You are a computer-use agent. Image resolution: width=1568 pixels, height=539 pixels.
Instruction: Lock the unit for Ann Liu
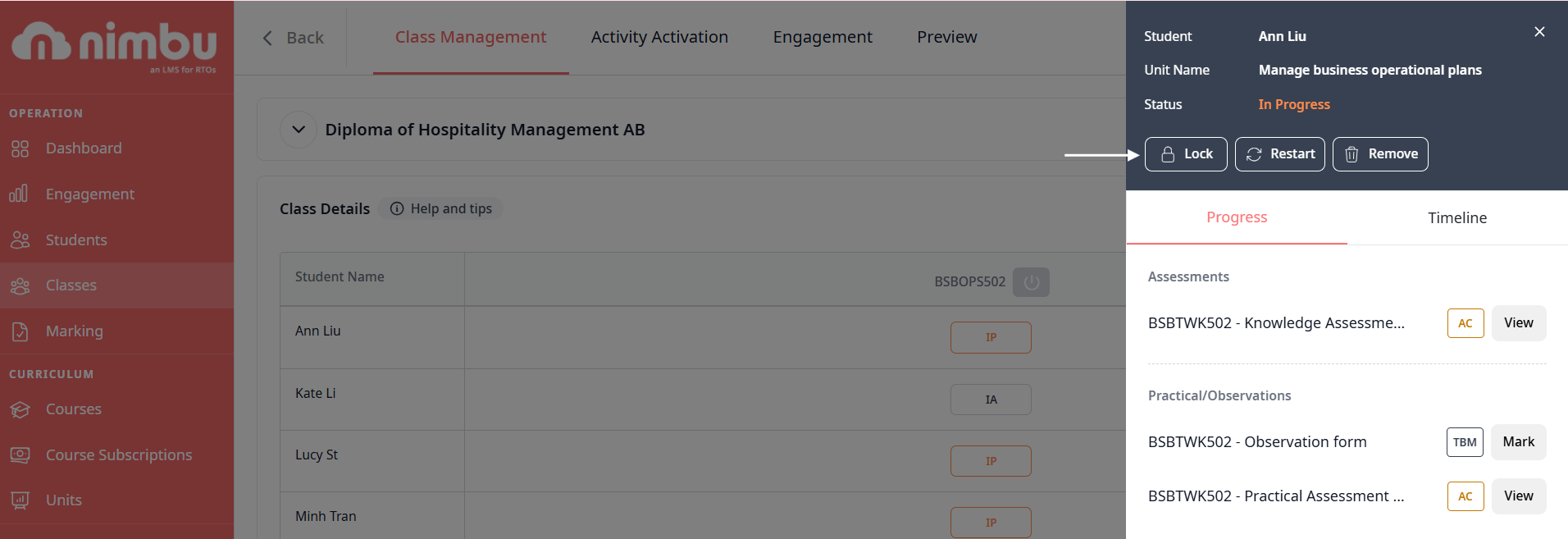pyautogui.click(x=1185, y=154)
